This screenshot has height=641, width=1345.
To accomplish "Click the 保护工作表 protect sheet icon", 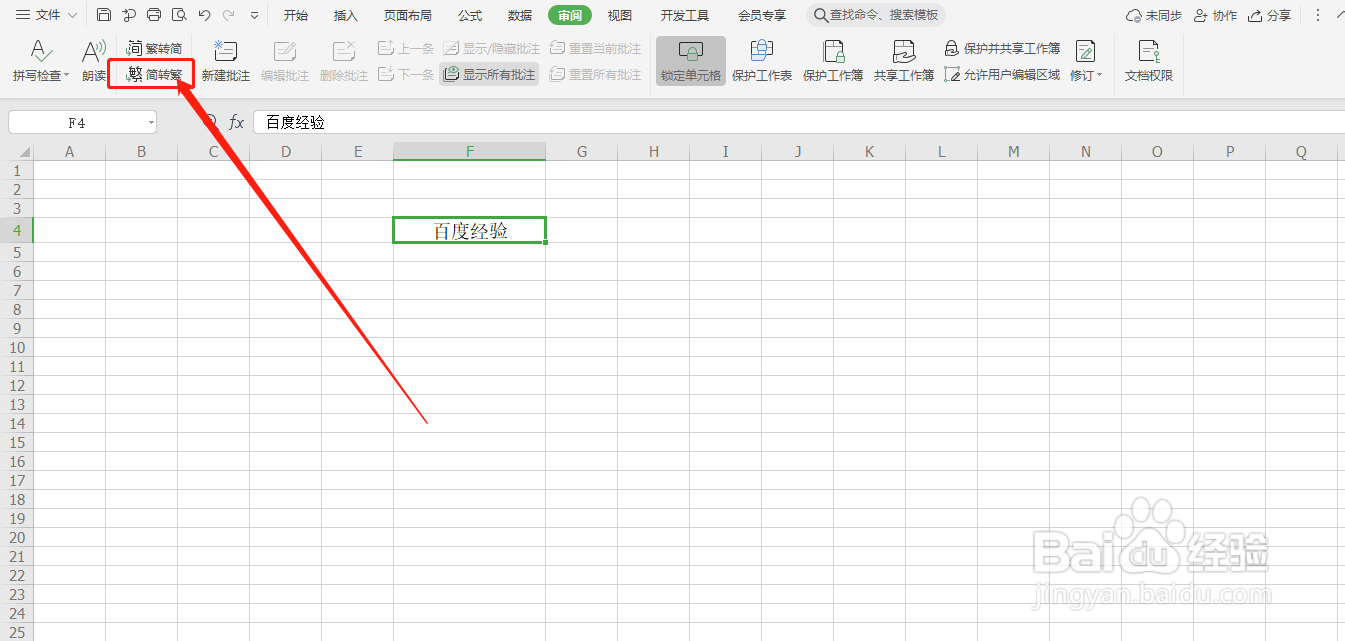I will pos(762,51).
